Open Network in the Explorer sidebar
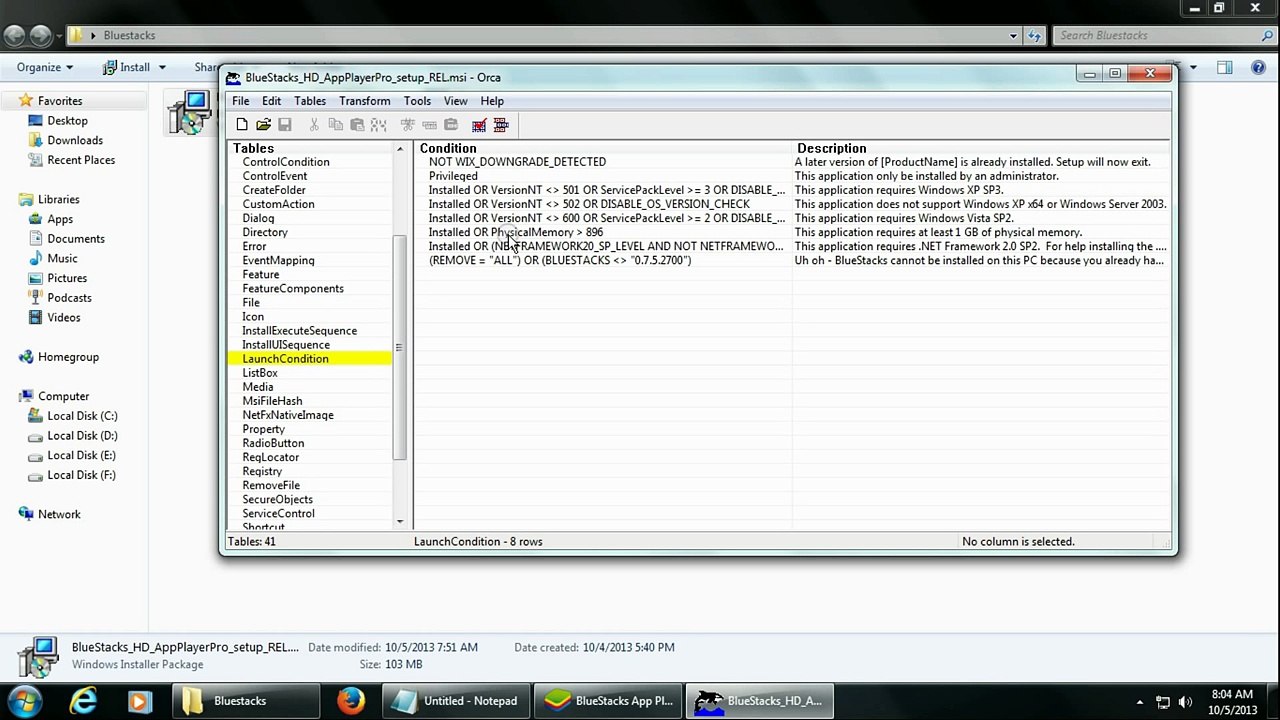Viewport: 1280px width, 720px height. coord(59,514)
